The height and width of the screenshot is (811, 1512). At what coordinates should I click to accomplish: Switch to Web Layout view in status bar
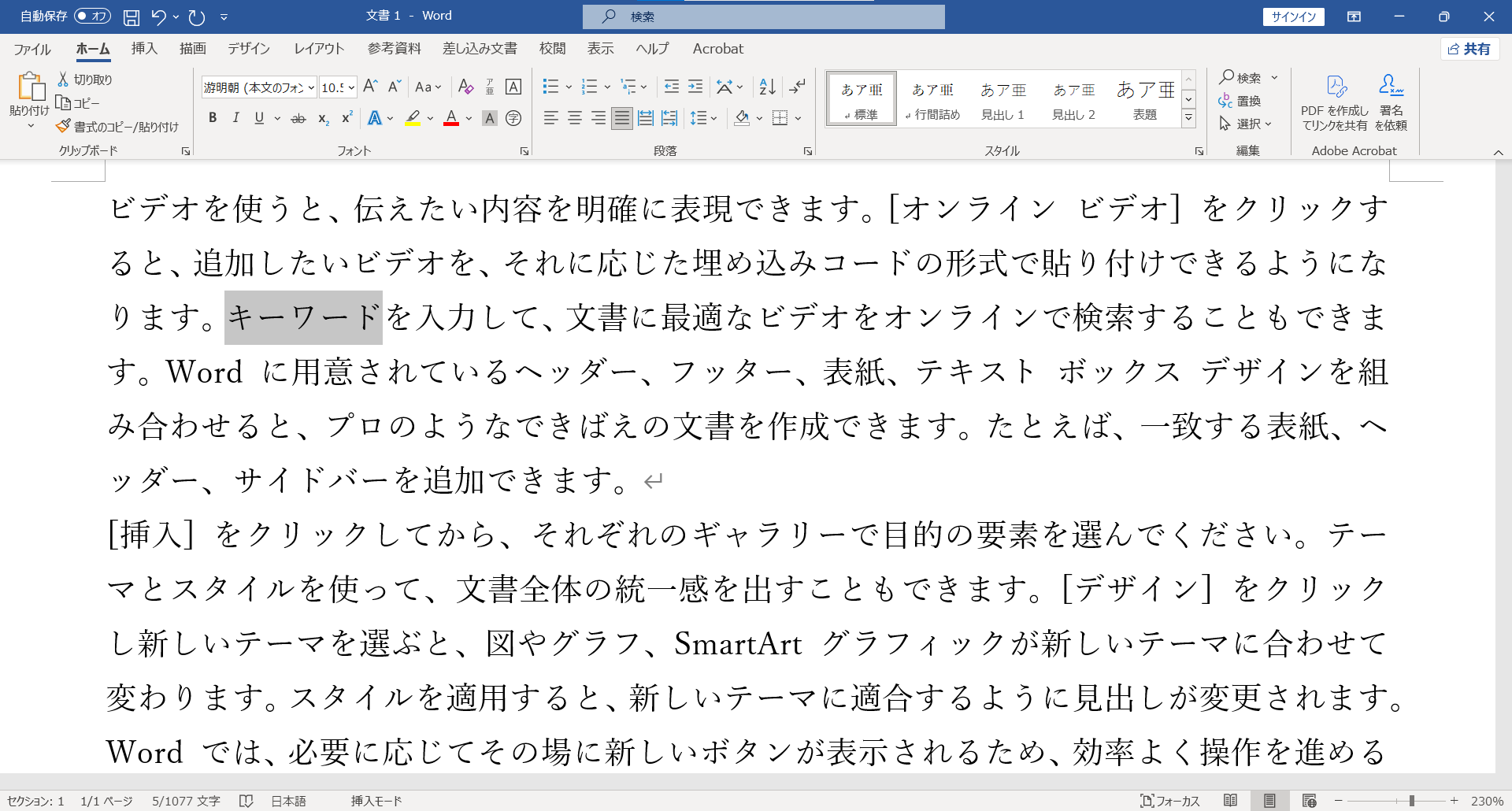1310,801
